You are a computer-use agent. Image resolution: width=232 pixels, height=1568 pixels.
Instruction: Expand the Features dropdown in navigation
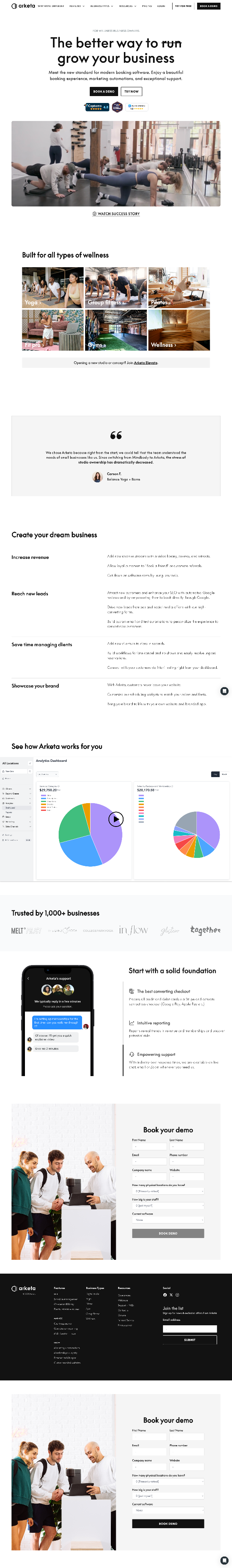[x=76, y=6]
